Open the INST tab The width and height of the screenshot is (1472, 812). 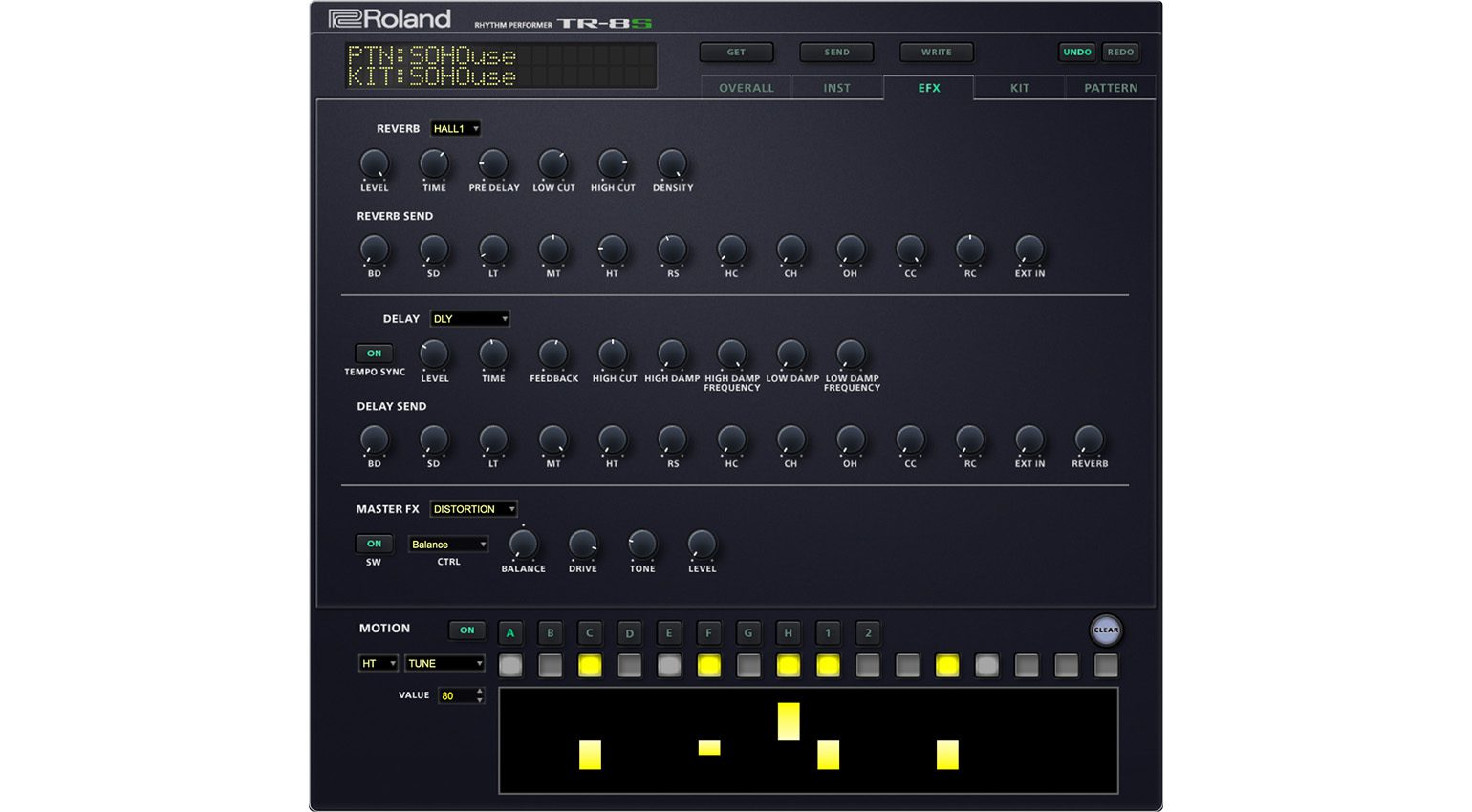(836, 88)
